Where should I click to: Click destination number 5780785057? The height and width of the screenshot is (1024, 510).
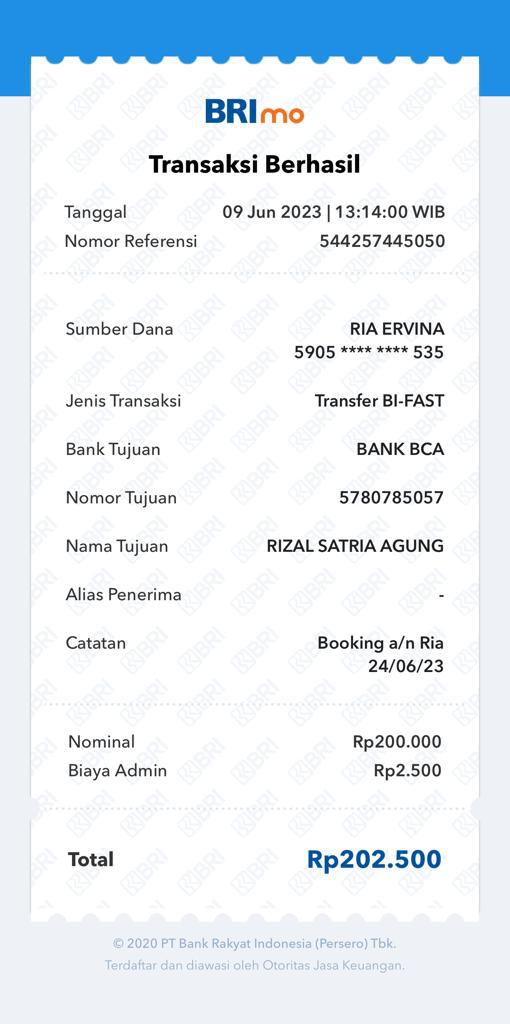click(x=392, y=498)
